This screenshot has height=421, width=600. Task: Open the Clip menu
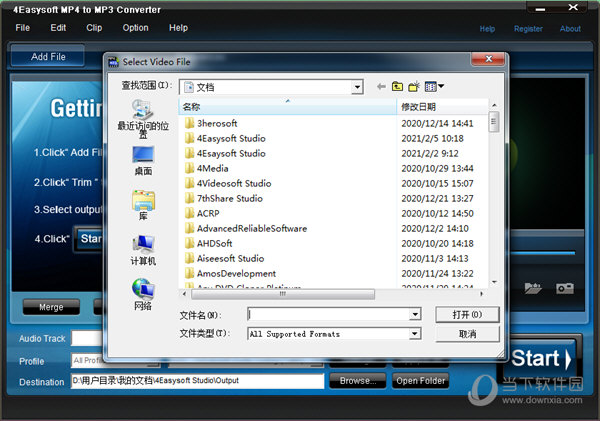[x=94, y=28]
